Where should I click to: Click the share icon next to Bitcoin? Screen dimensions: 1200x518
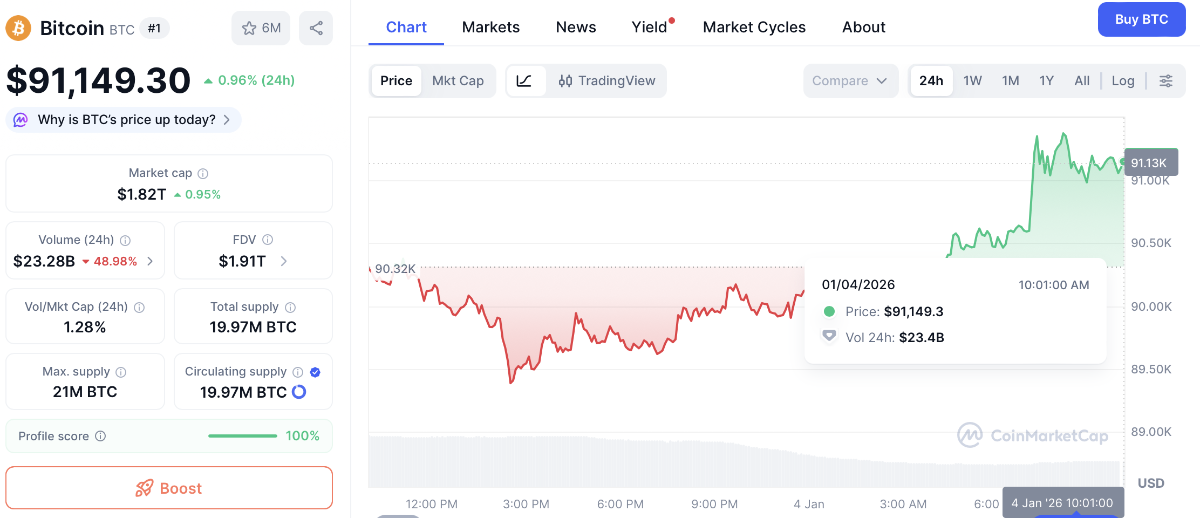click(316, 28)
